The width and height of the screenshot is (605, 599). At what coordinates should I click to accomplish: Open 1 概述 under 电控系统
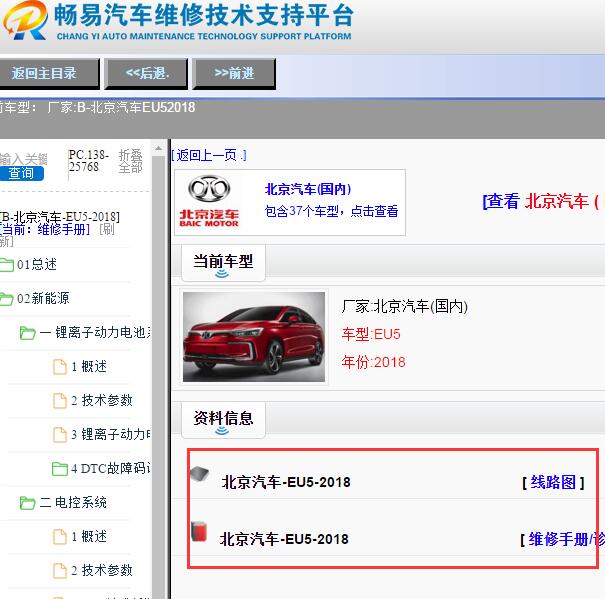89,536
